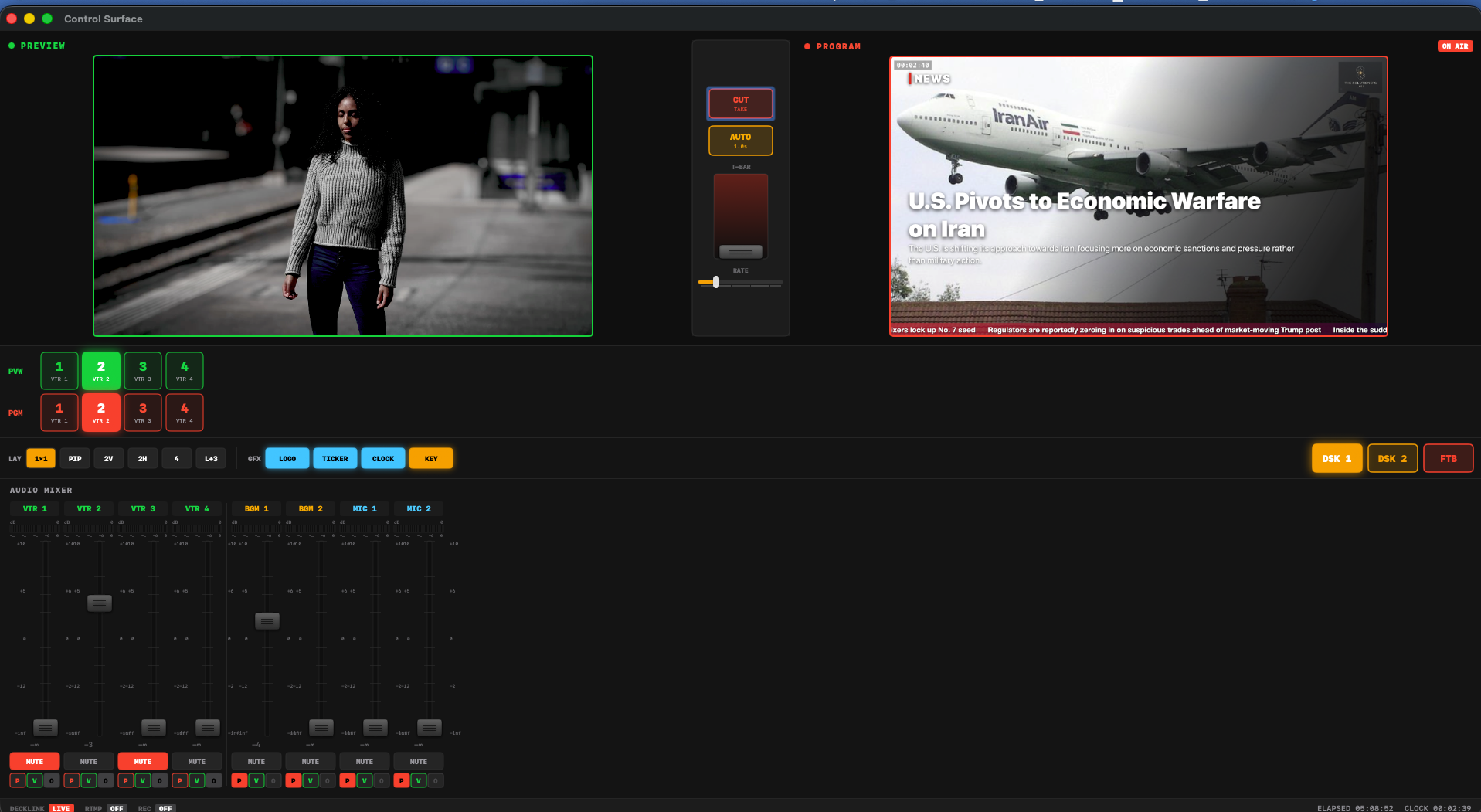The width and height of the screenshot is (1481, 812).
Task: Toggle V routing on VTR 1 channel
Action: (35, 780)
